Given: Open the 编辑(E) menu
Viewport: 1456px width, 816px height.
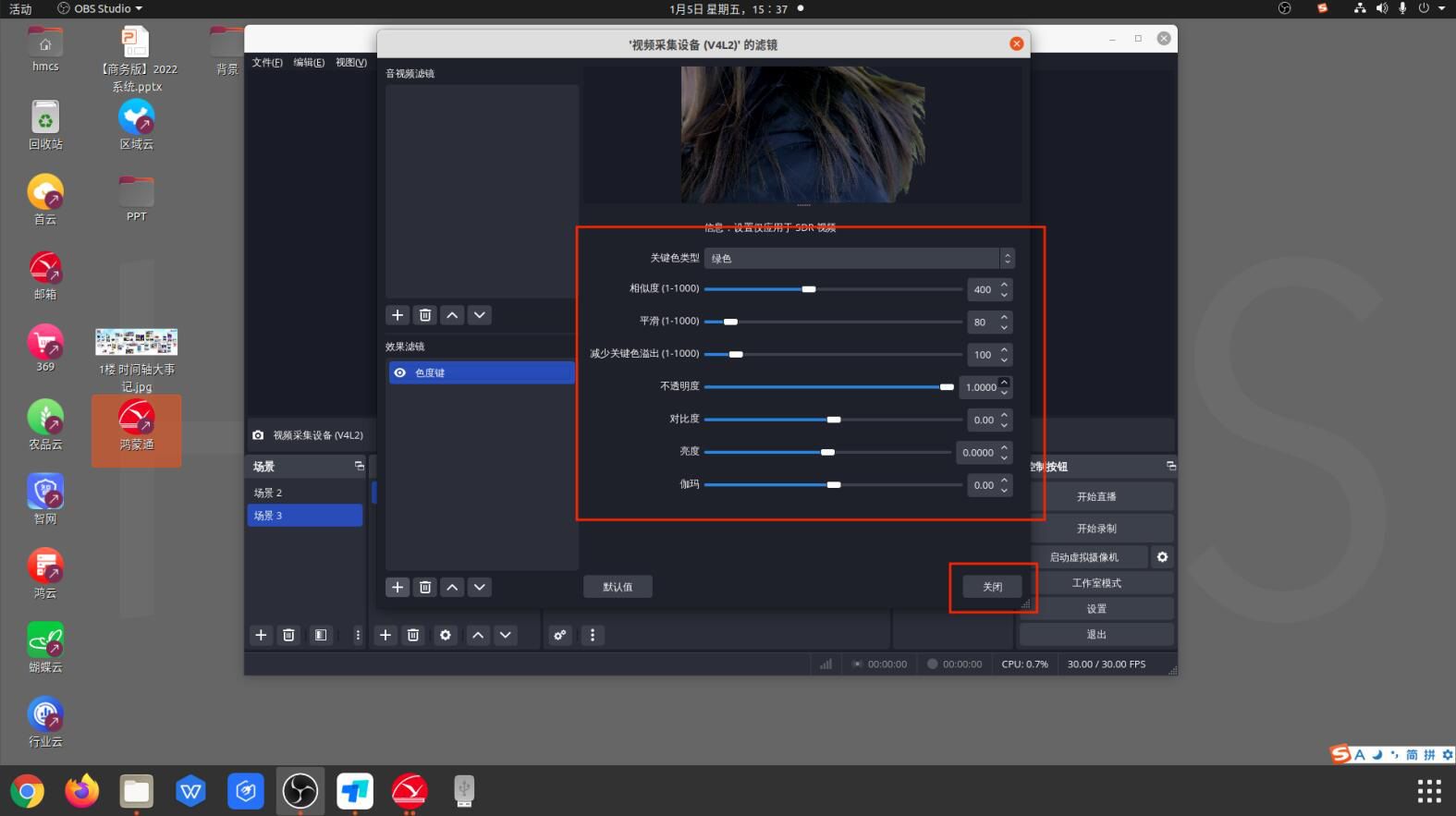Looking at the screenshot, I should (x=309, y=63).
